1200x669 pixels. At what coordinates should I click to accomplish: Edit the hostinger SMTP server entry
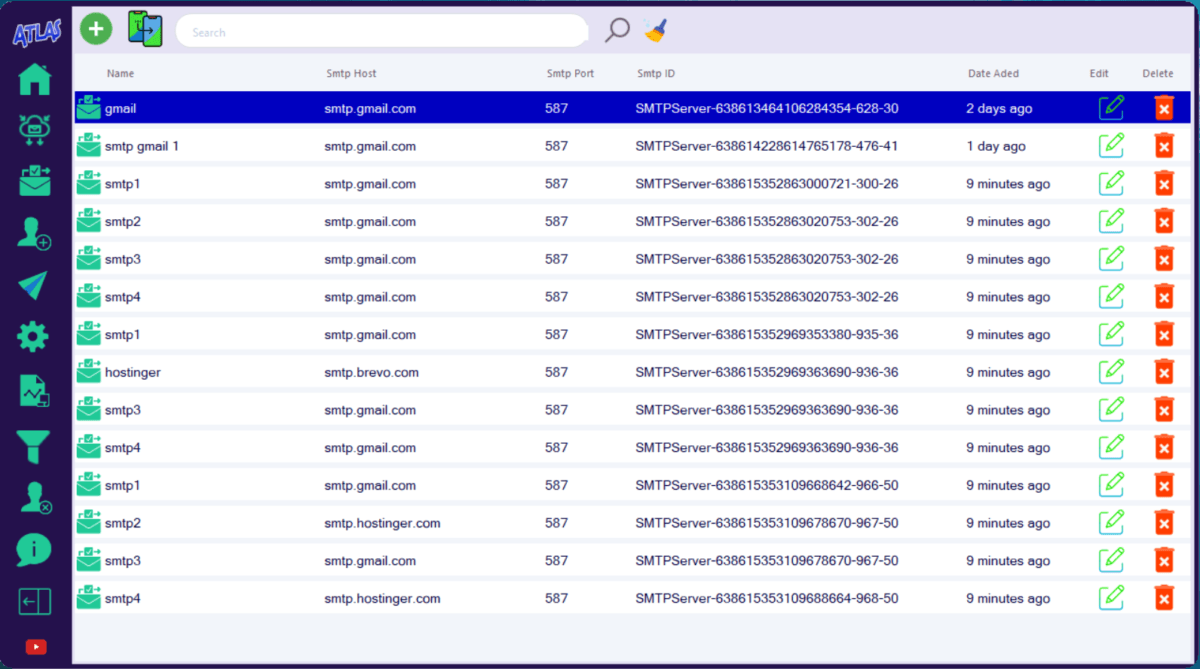1111,371
